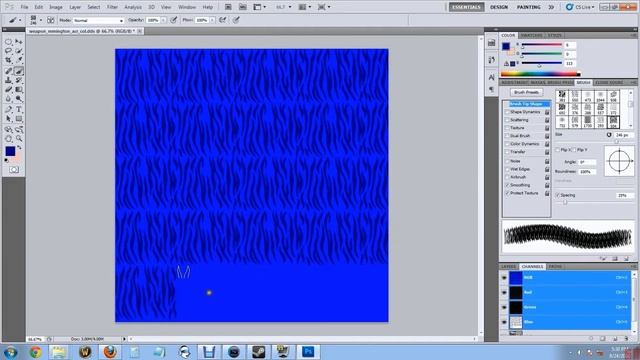Select the Lasso tool
This screenshot has width=640, height=360.
(8, 51)
